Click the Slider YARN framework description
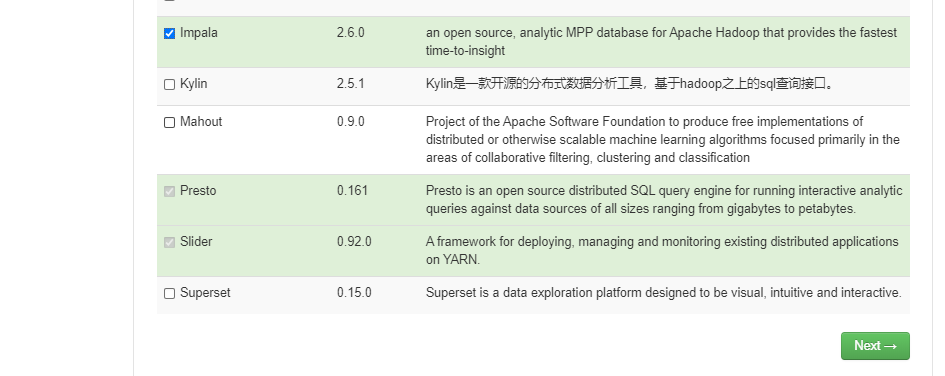945x376 pixels. pos(662,251)
